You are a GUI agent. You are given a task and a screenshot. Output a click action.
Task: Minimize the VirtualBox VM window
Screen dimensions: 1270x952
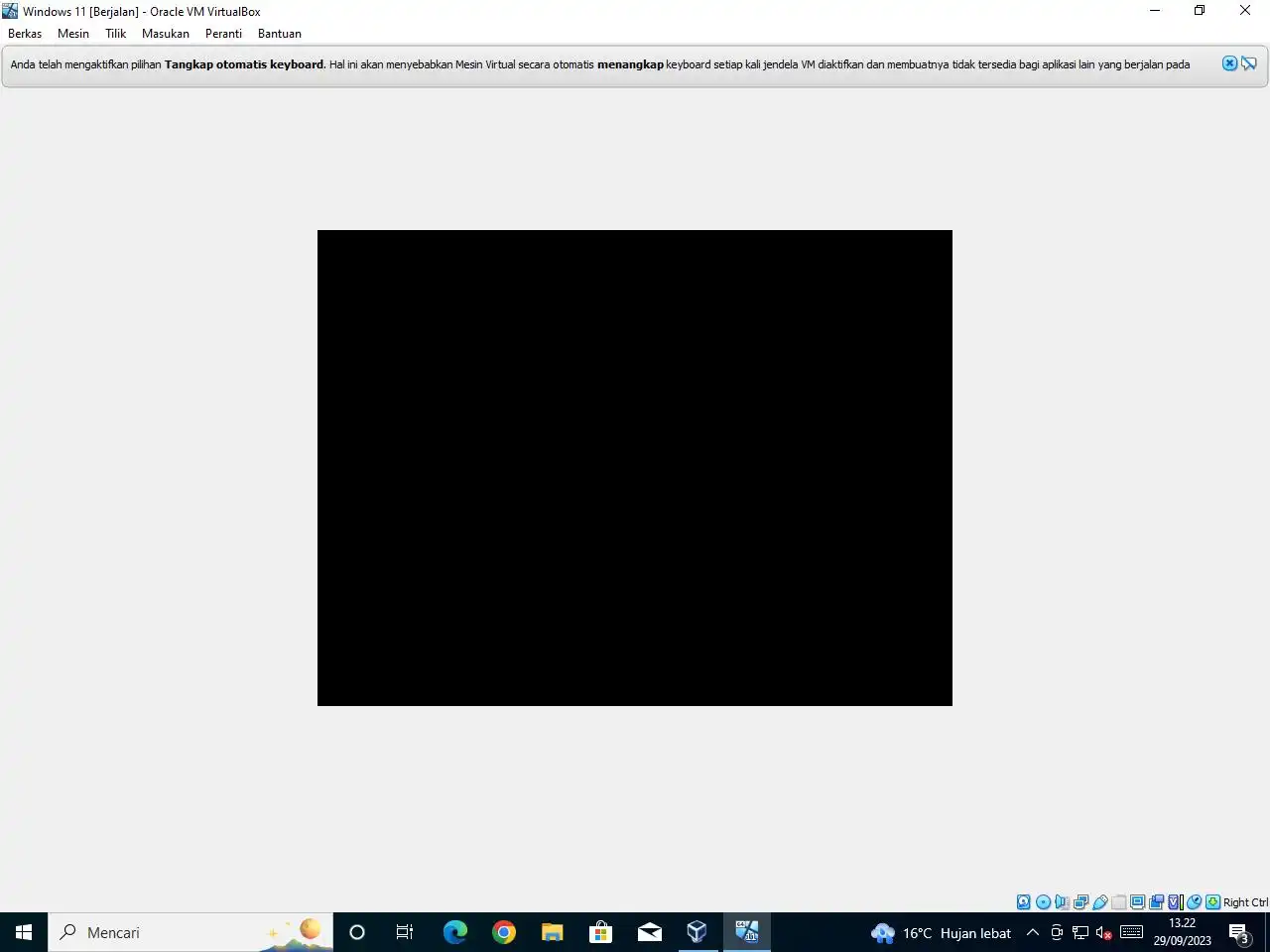pyautogui.click(x=1155, y=11)
